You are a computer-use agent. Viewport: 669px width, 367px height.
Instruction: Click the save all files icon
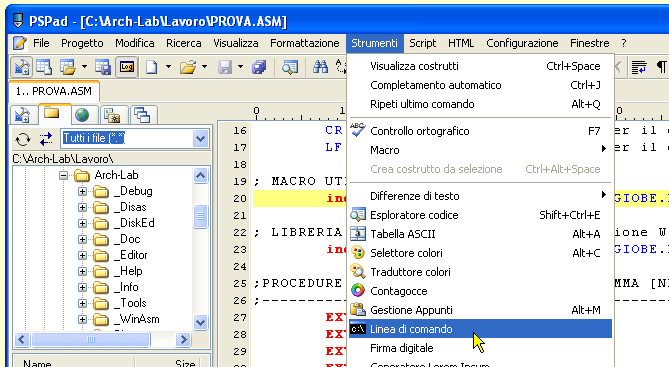[x=259, y=67]
